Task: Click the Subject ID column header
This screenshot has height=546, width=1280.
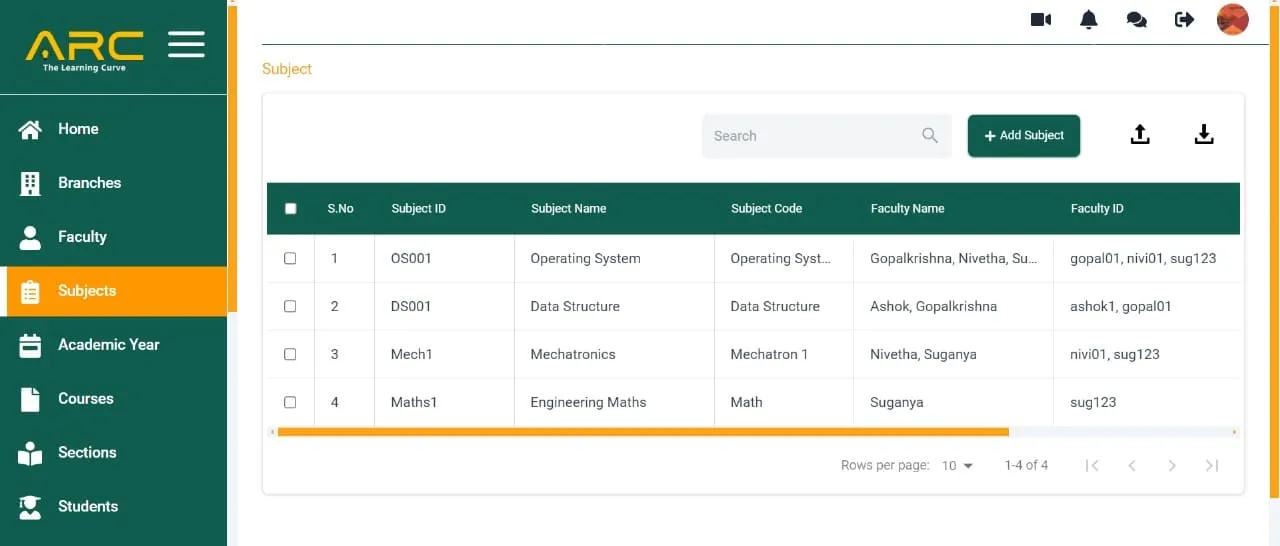Action: [x=418, y=209]
